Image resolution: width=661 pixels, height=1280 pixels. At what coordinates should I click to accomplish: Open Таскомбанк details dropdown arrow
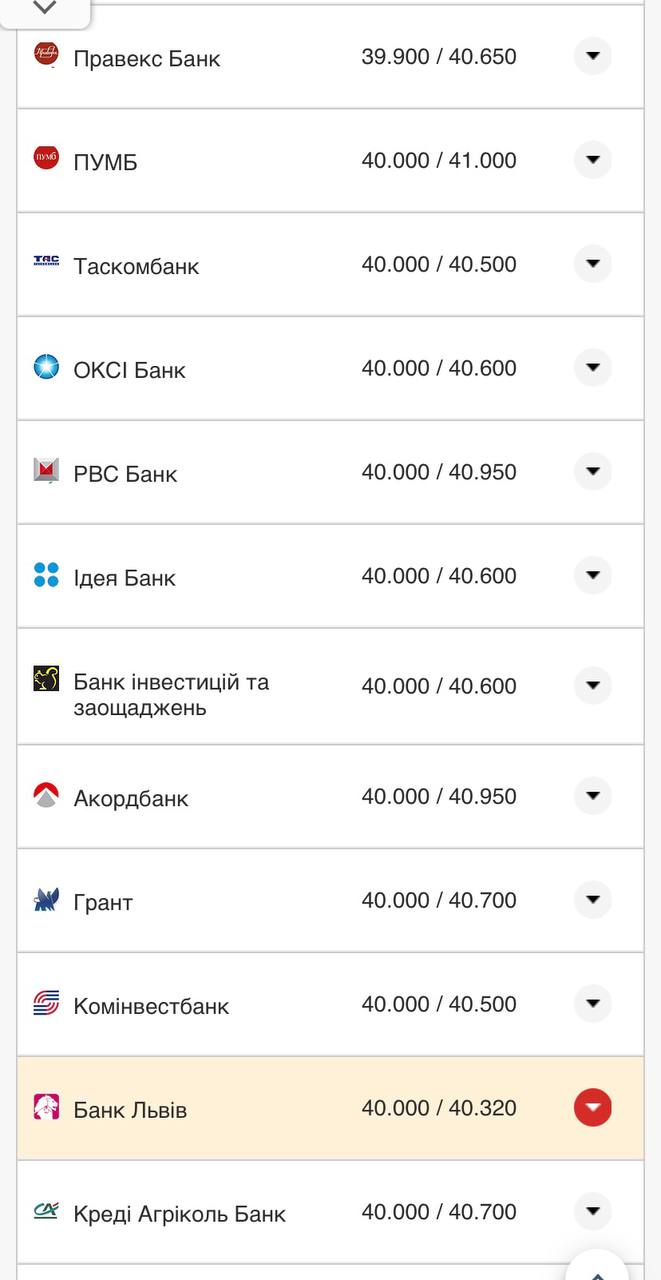[592, 264]
